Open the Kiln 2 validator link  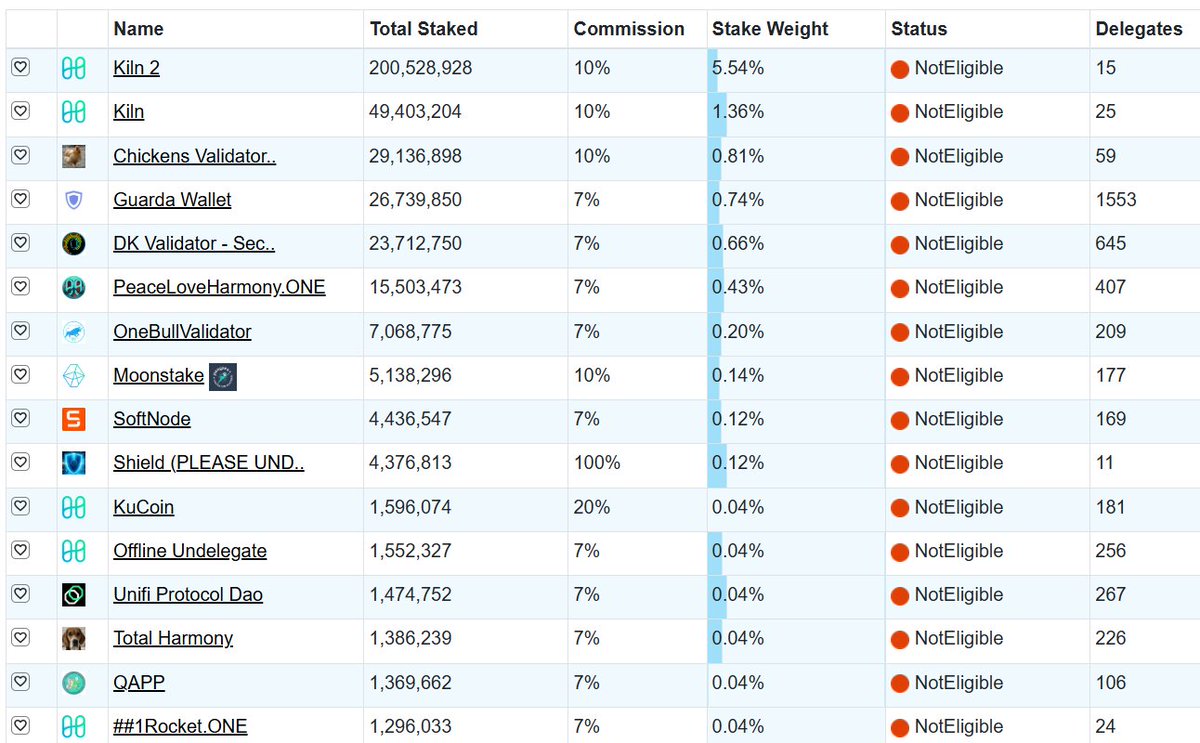(x=137, y=68)
